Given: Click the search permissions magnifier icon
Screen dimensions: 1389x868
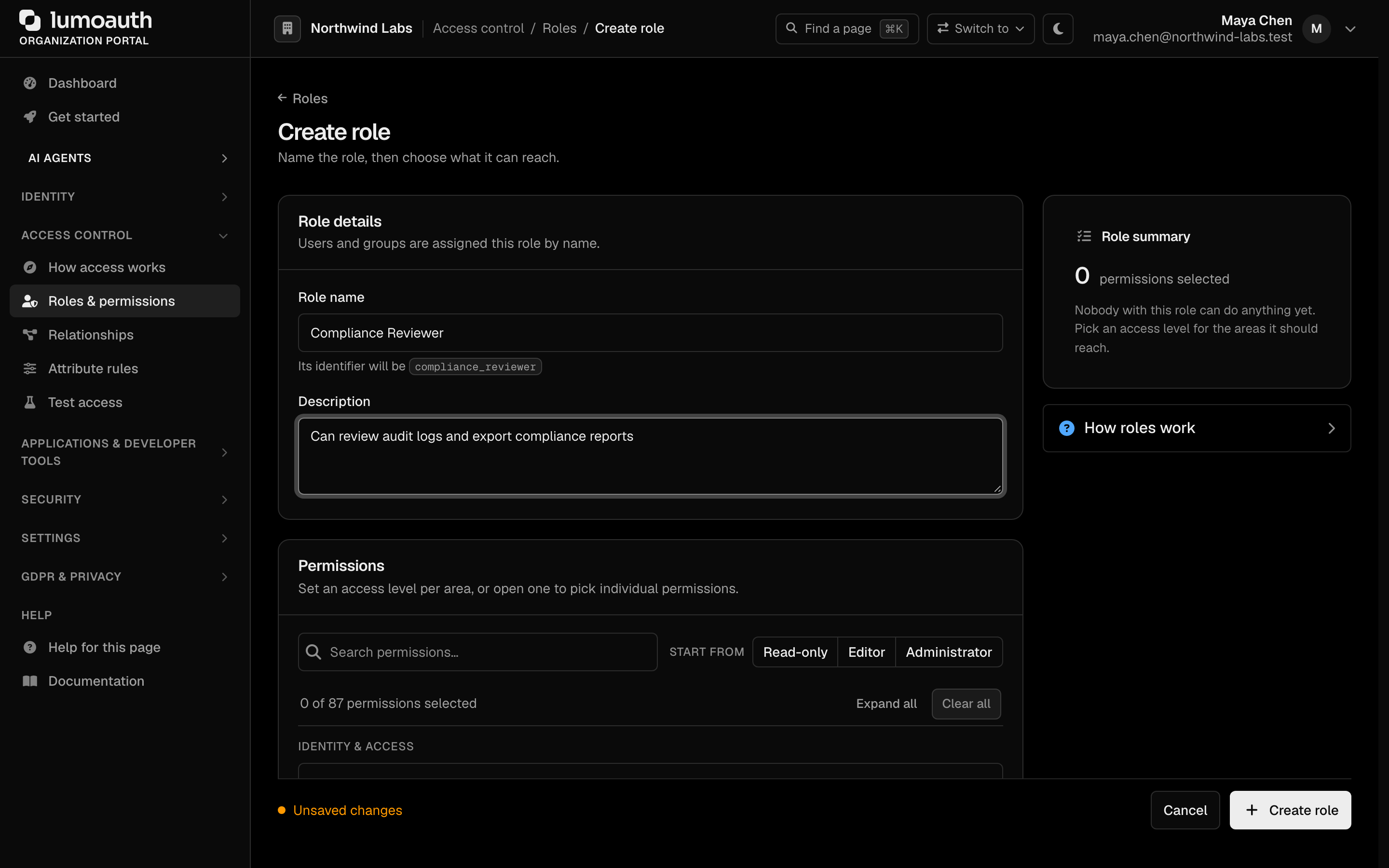Looking at the screenshot, I should 313,651.
